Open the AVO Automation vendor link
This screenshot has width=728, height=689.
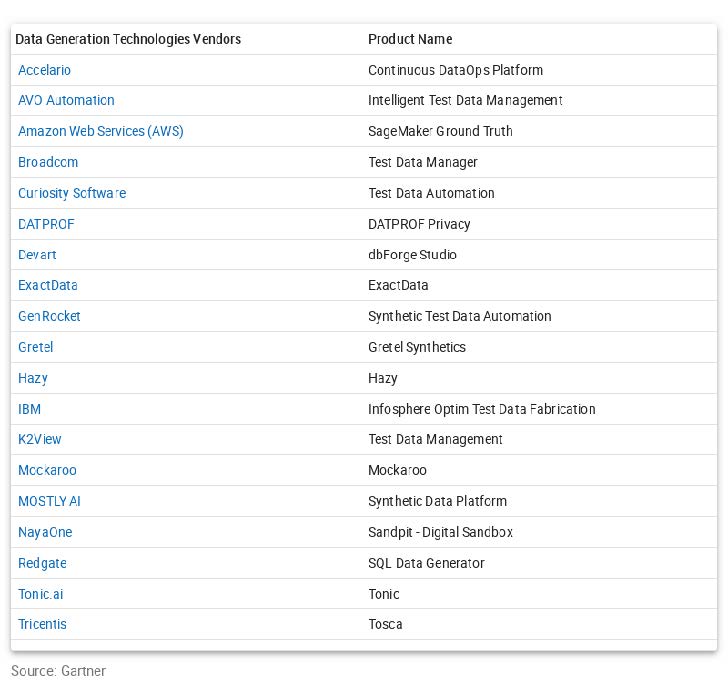[66, 100]
